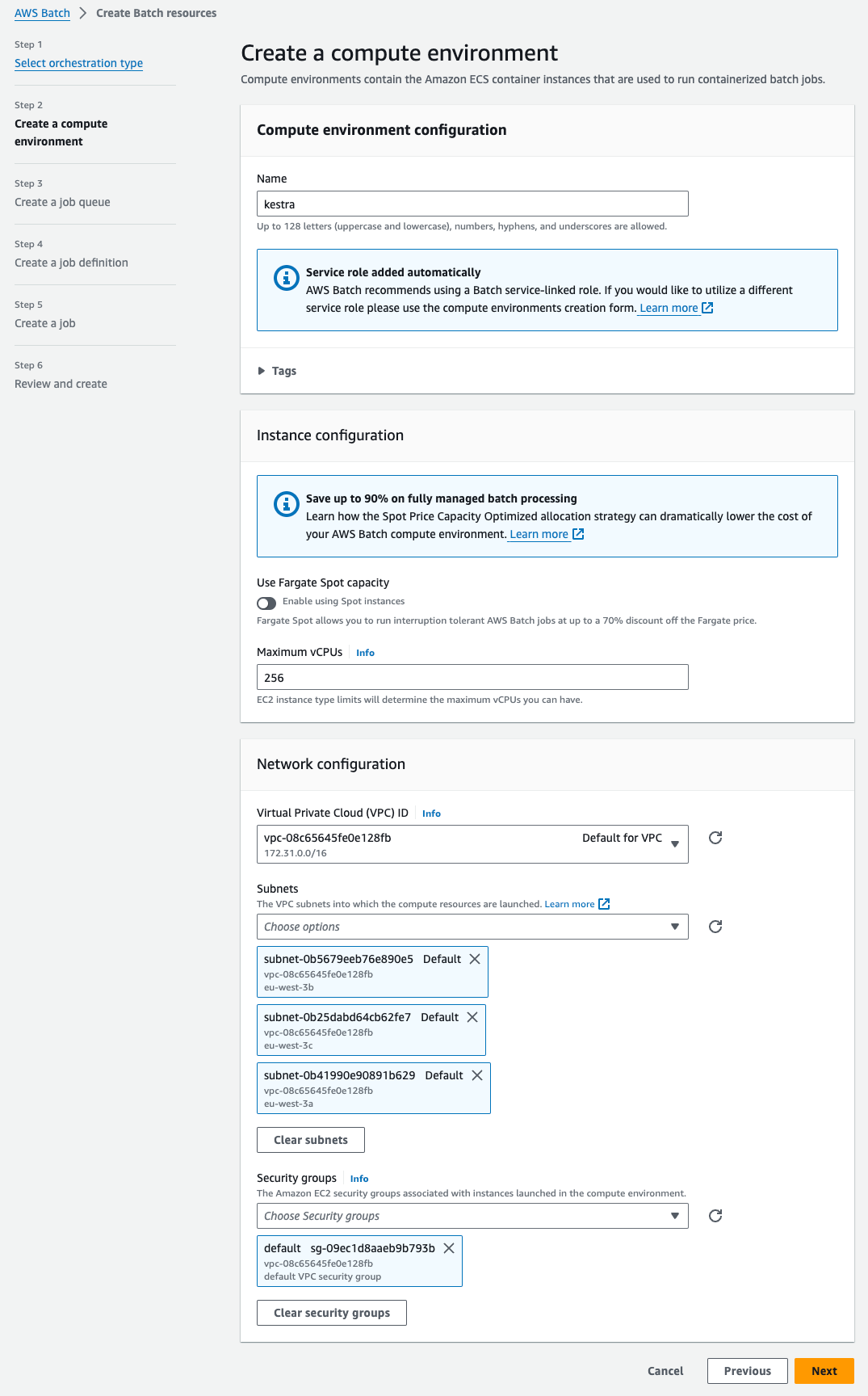Click refresh icon beside Subnets dropdown
The image size is (868, 1396).
tap(715, 927)
